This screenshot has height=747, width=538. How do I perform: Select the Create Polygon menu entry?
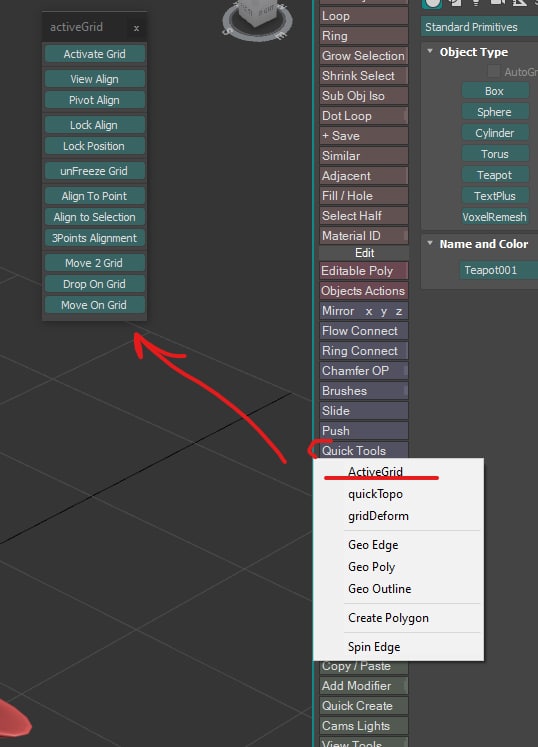(398, 618)
